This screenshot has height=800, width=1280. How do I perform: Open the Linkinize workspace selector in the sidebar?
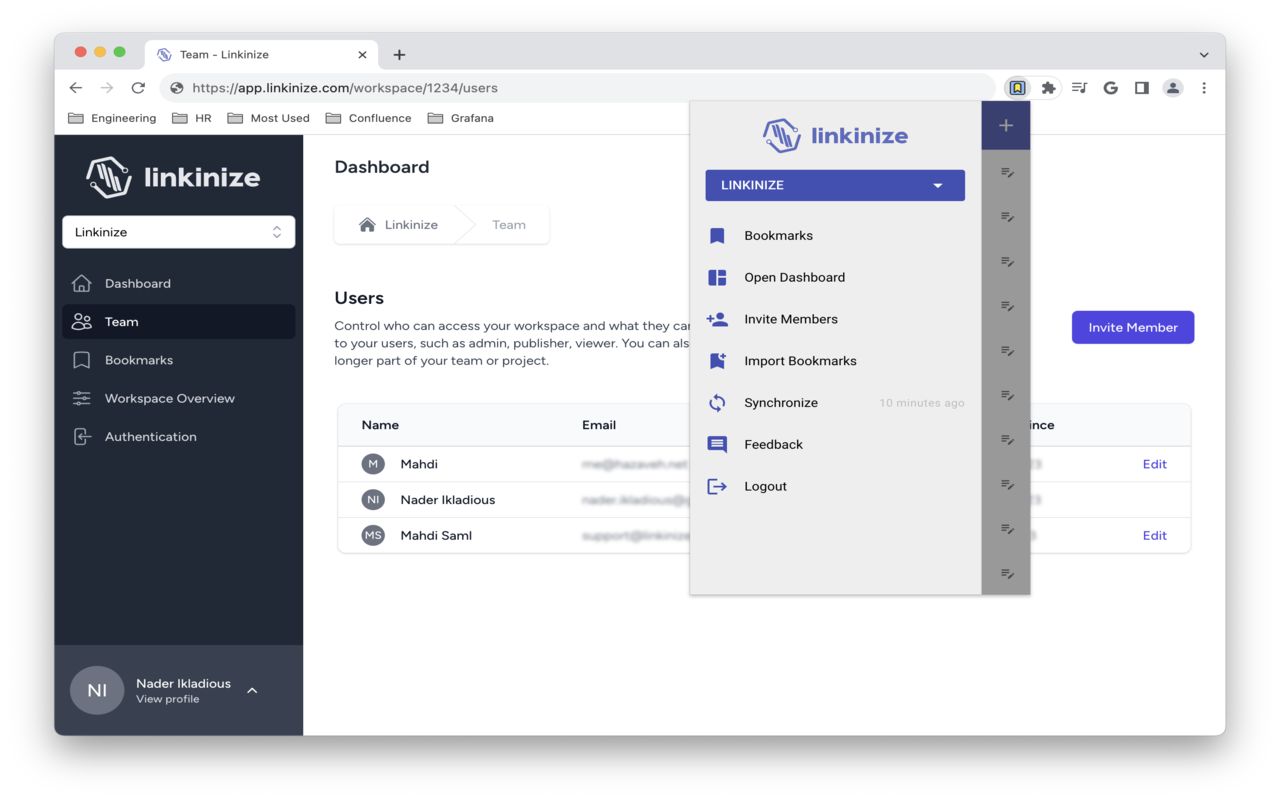[179, 232]
